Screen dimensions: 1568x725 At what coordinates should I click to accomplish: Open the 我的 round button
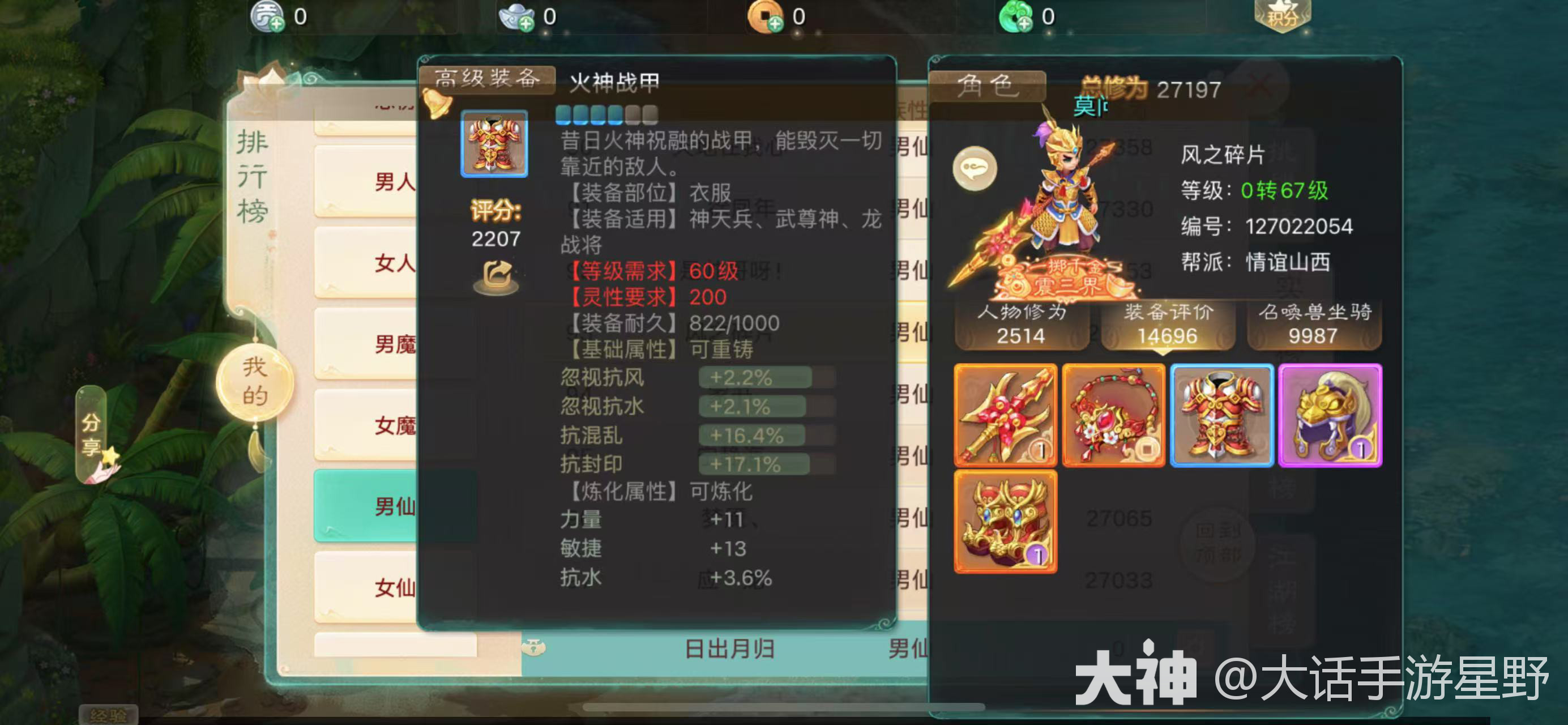pos(255,382)
